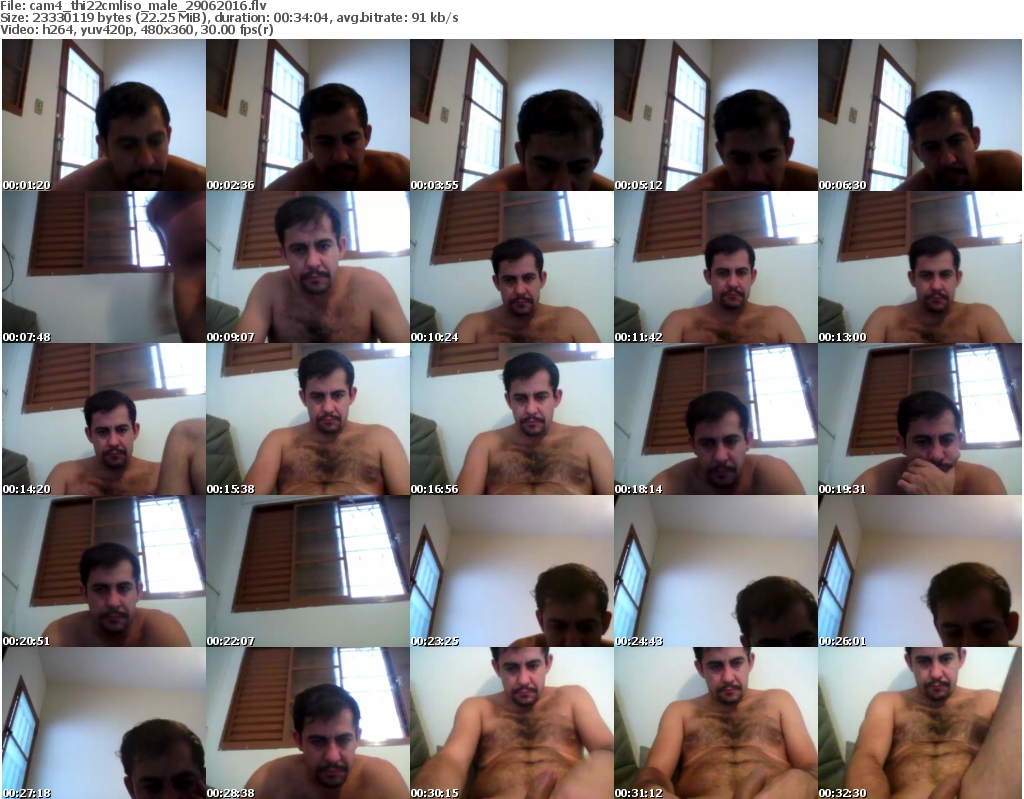Select the Video codec info line
This screenshot has width=1024, height=799.
point(136,29)
